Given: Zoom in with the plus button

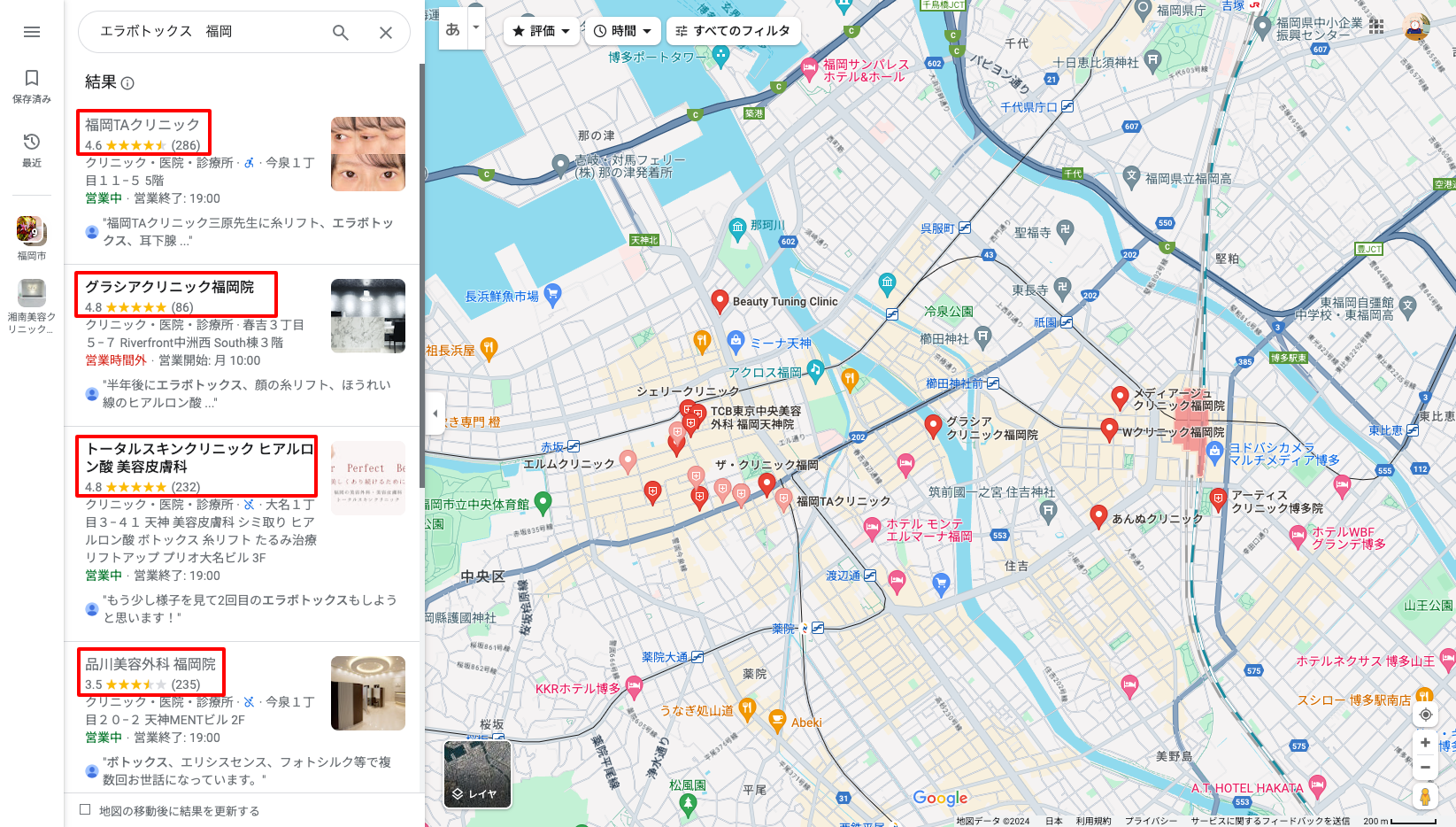Looking at the screenshot, I should pyautogui.click(x=1425, y=743).
